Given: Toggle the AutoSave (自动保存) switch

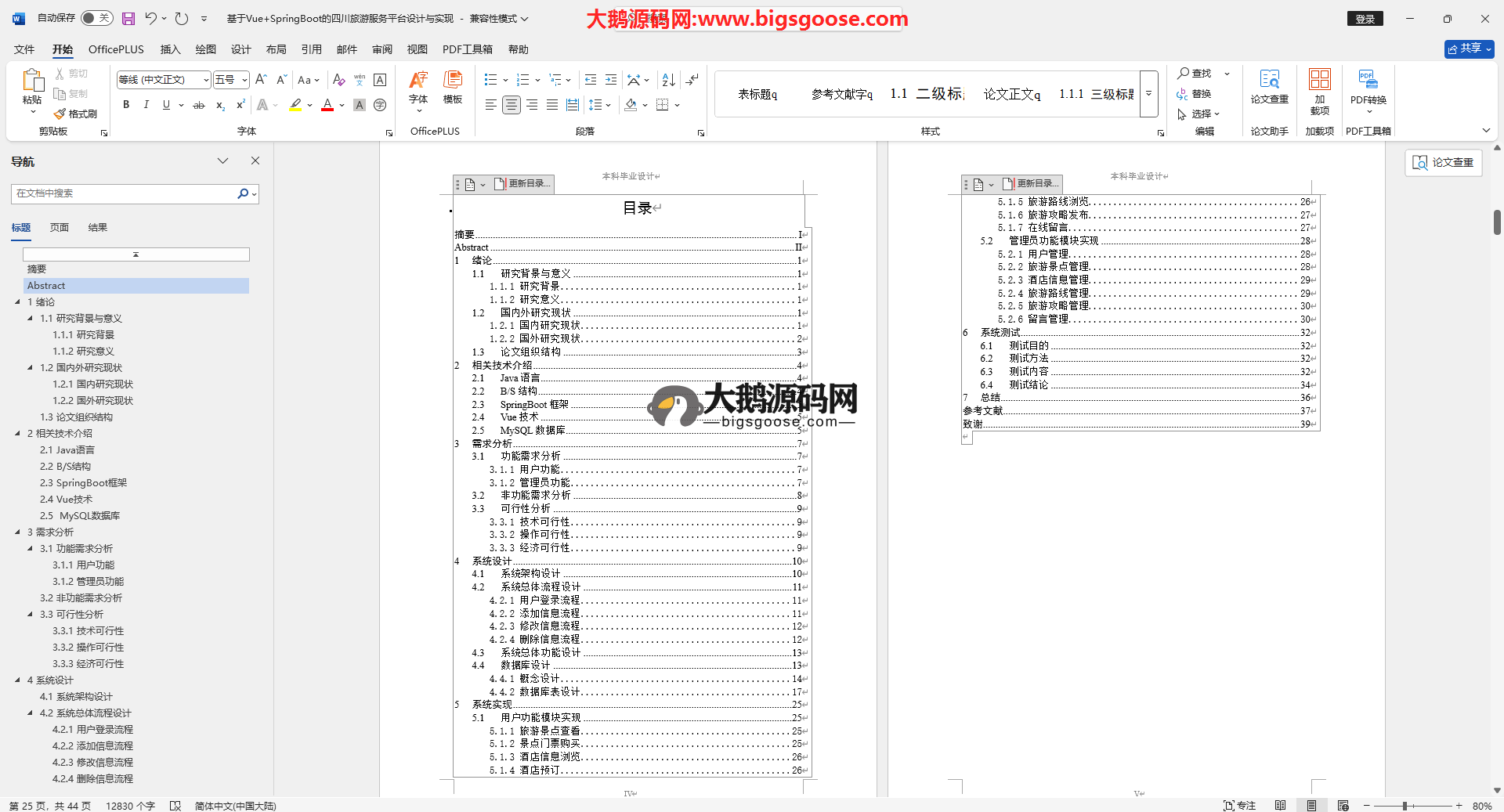Looking at the screenshot, I should click(96, 18).
